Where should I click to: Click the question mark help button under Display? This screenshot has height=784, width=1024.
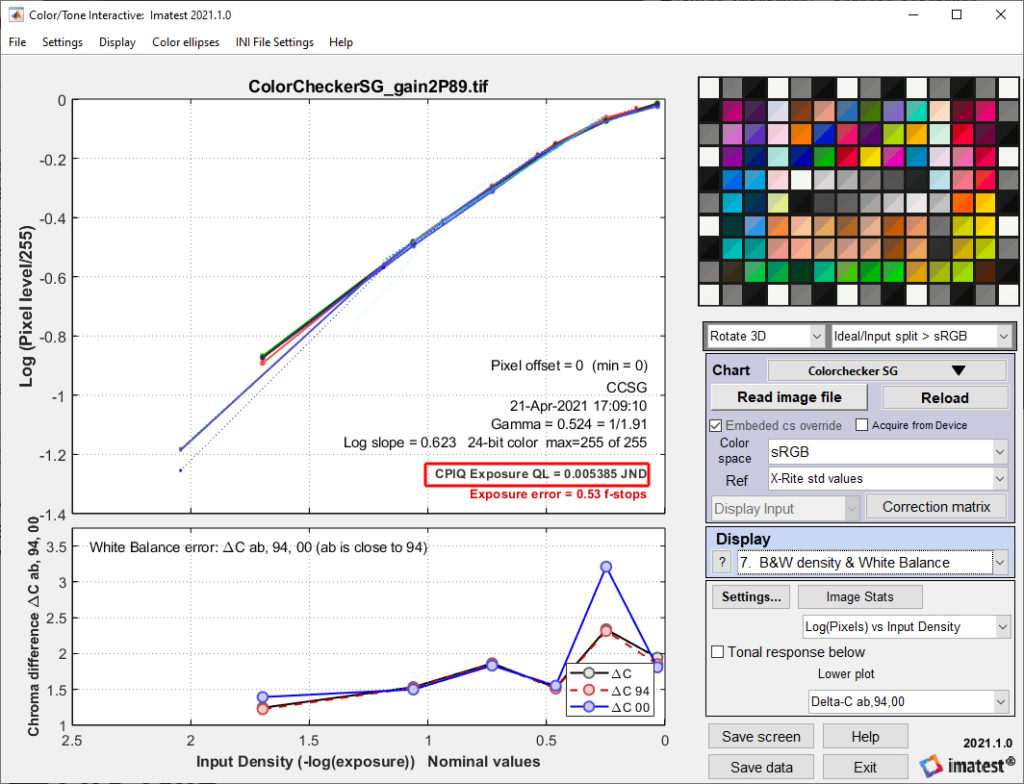pos(722,563)
